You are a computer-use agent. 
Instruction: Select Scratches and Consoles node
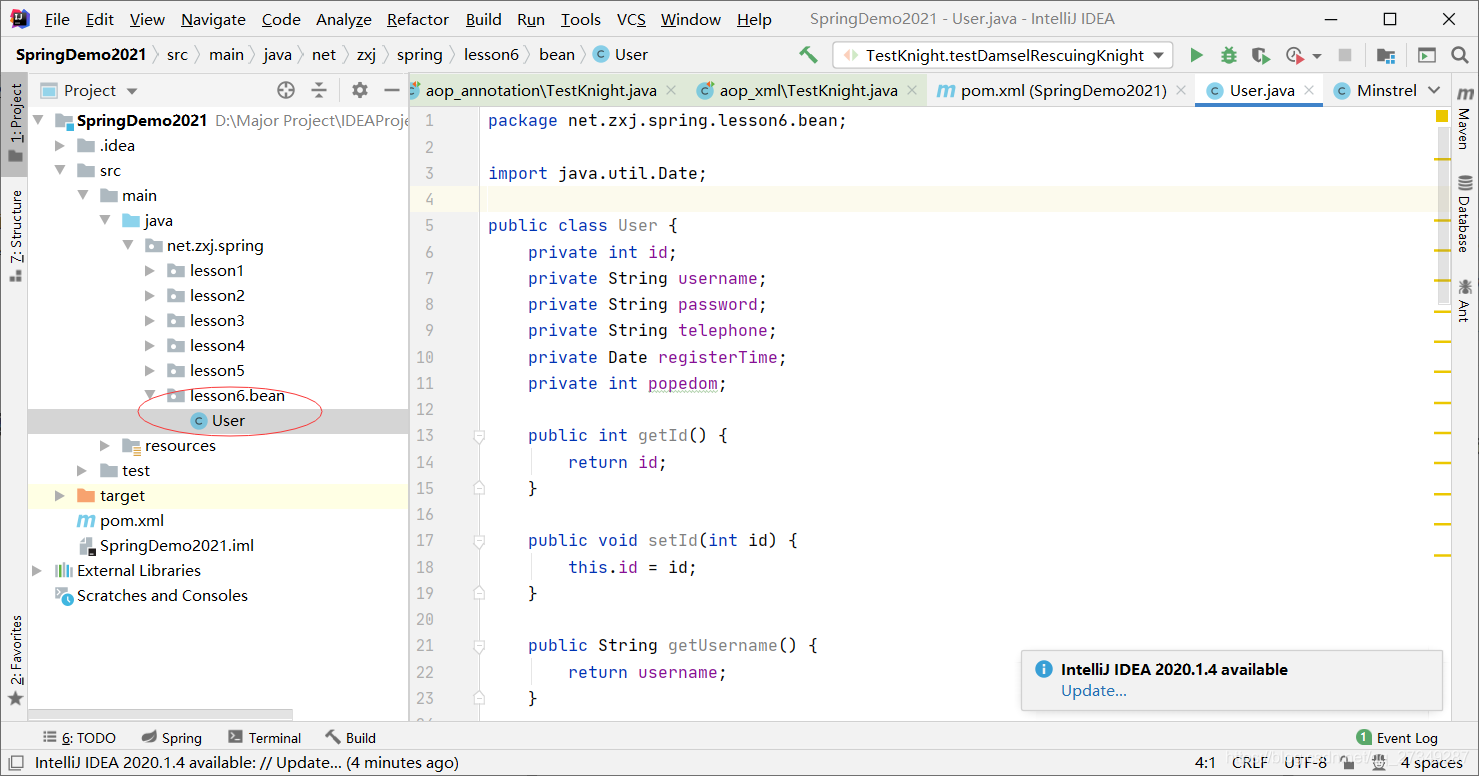pos(162,595)
